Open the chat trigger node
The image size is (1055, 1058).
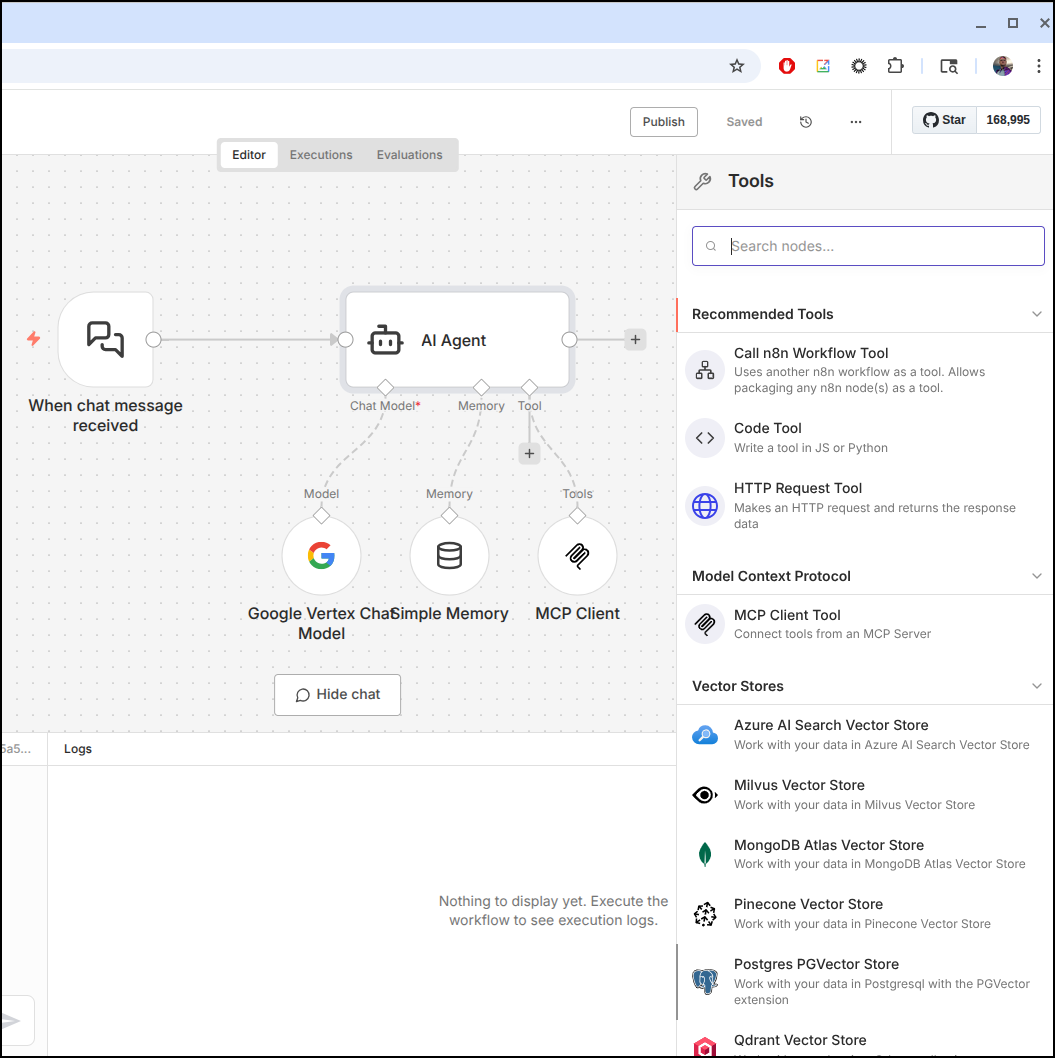(x=106, y=340)
